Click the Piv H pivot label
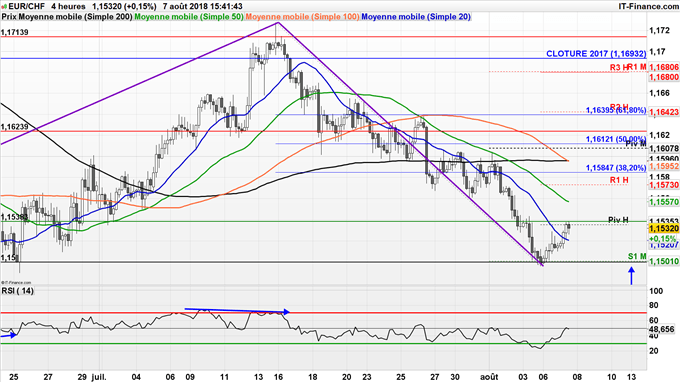Image resolution: width=680 pixels, height=382 pixels. [618, 220]
